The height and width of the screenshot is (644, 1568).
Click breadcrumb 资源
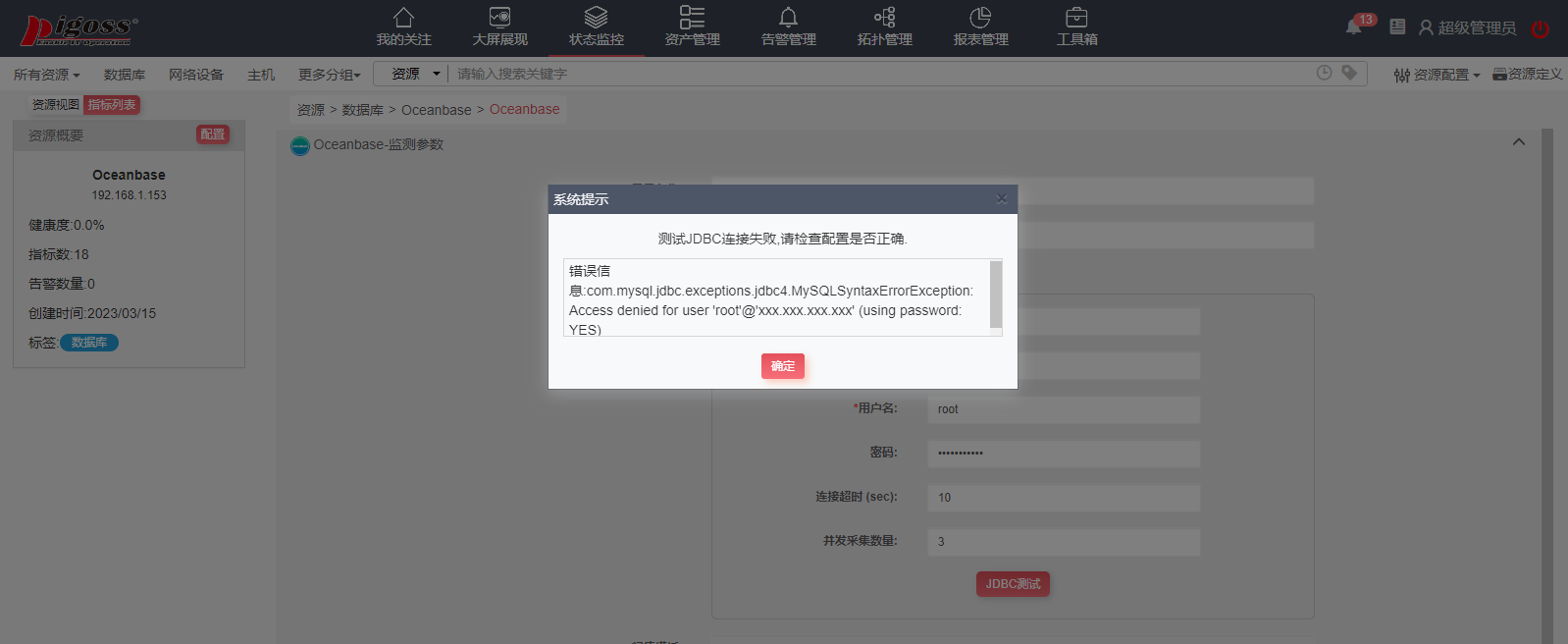311,110
